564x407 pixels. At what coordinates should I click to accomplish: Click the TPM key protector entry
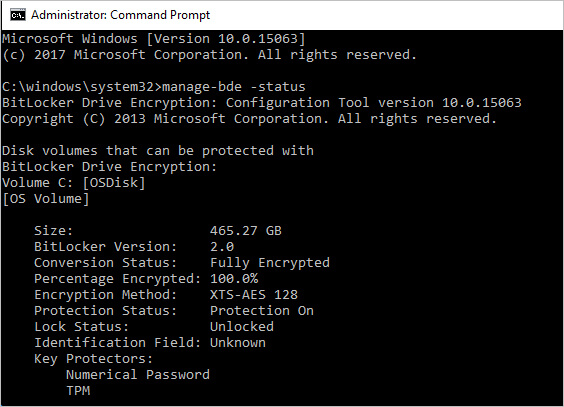pyautogui.click(x=78, y=390)
